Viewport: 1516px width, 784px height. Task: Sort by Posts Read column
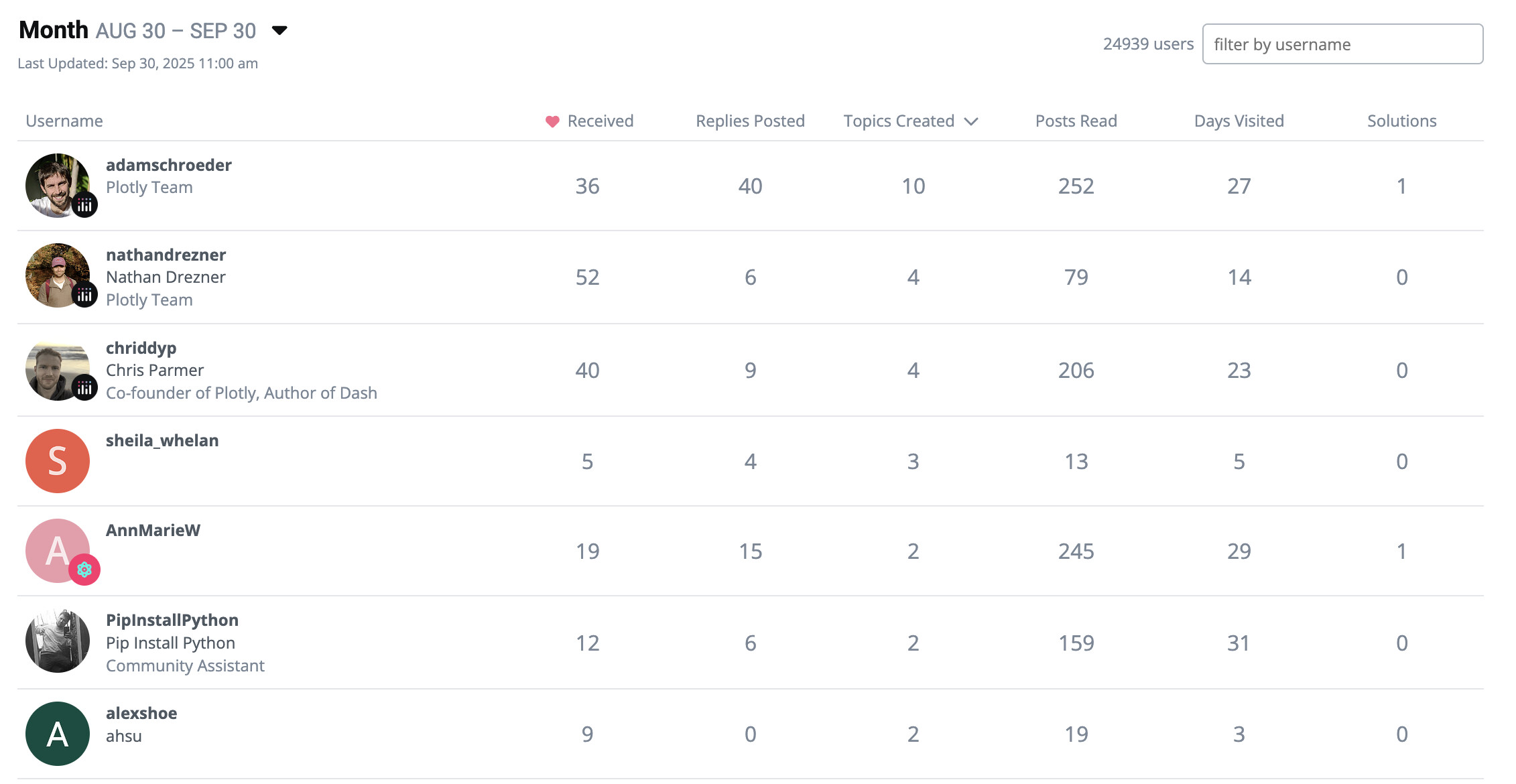coord(1076,121)
